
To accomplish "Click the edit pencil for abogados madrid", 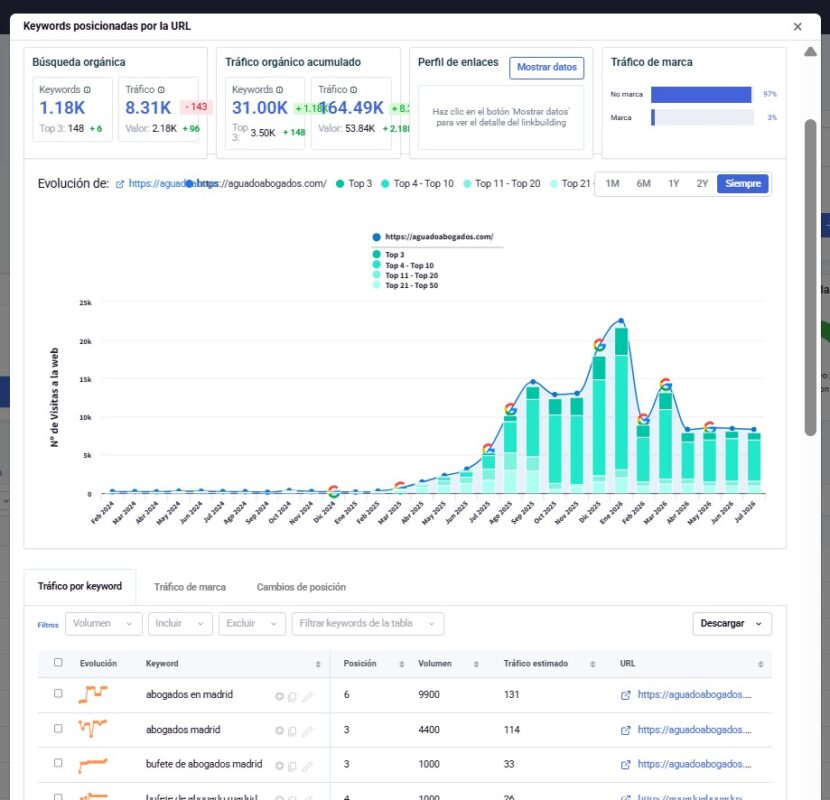I will point(307,731).
